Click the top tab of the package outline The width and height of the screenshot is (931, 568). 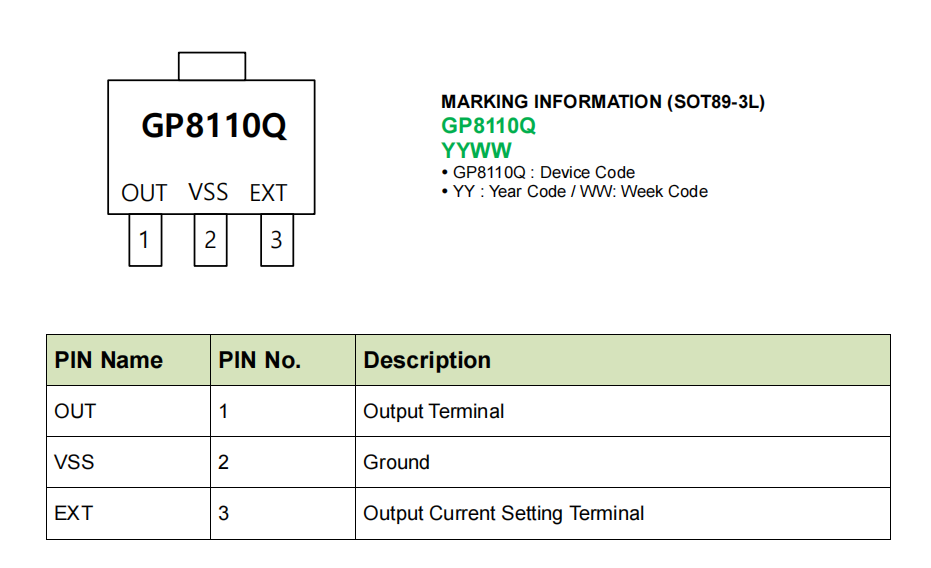click(211, 66)
